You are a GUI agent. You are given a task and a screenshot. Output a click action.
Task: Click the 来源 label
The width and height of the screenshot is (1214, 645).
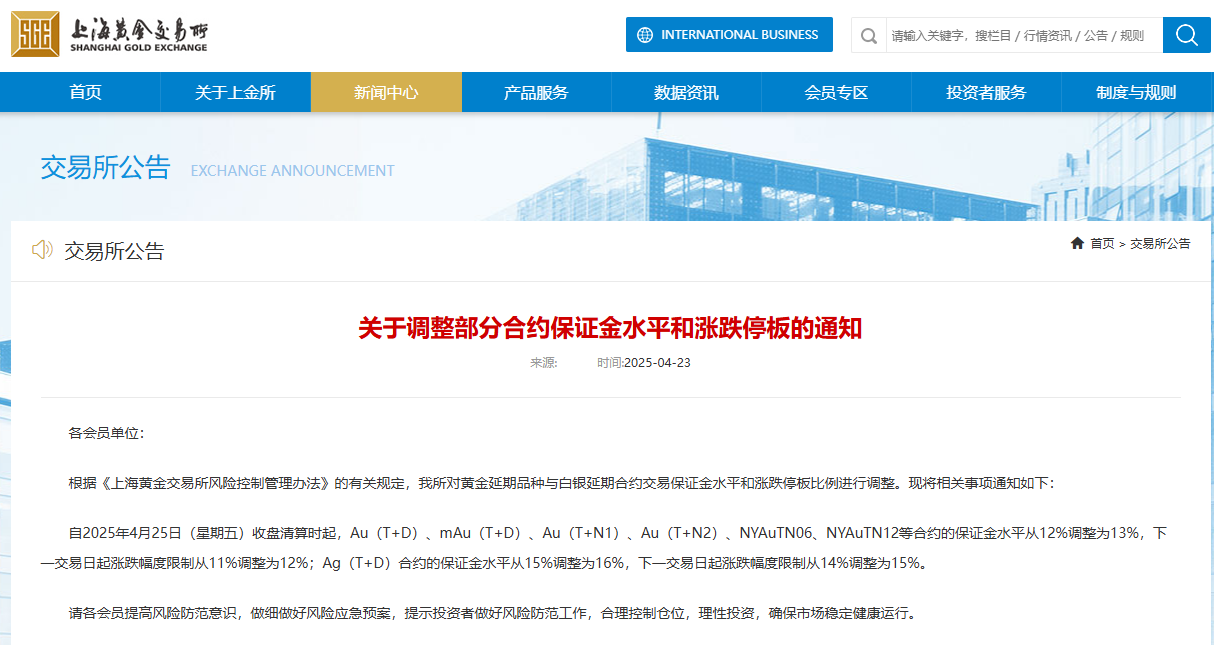click(x=543, y=362)
